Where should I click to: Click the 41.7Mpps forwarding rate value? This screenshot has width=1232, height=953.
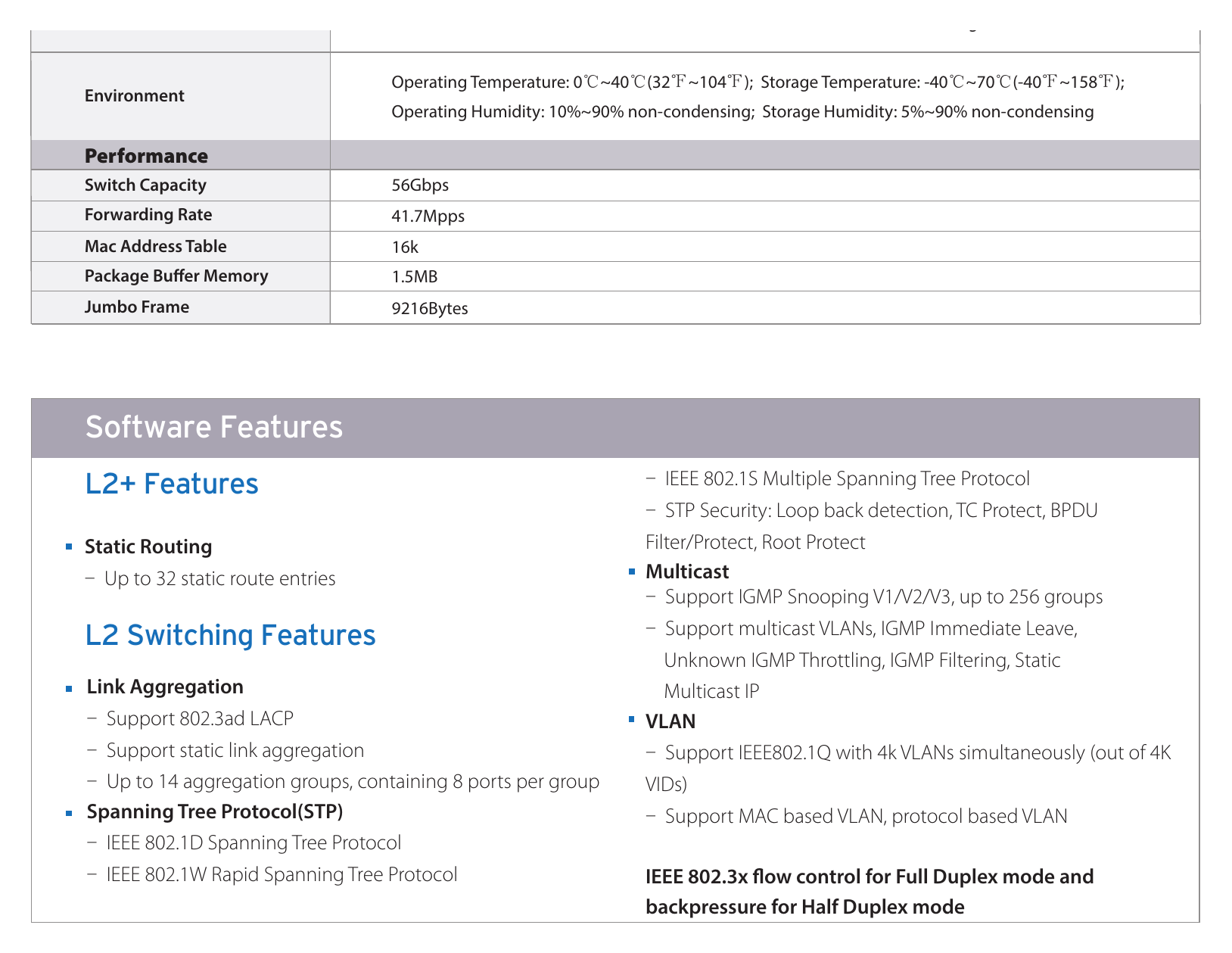[x=428, y=216]
